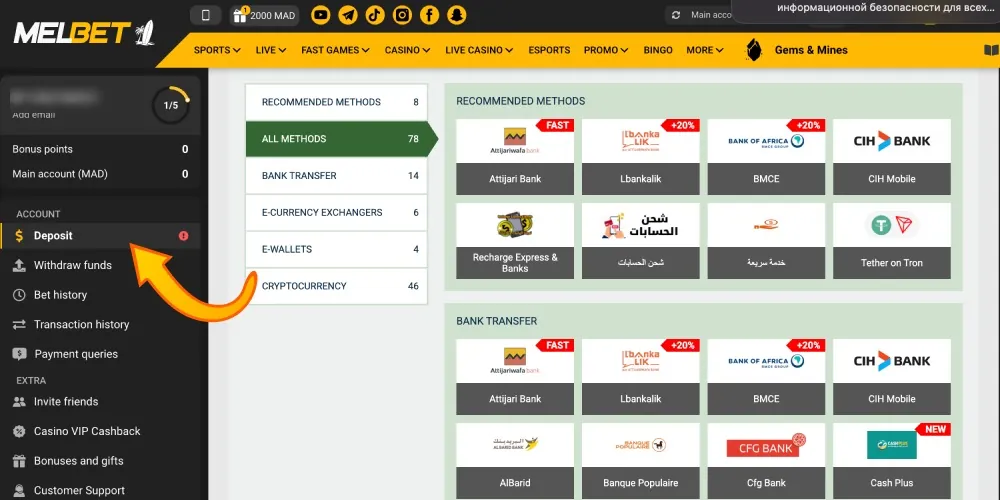Open the More dropdown in navigation

705,50
